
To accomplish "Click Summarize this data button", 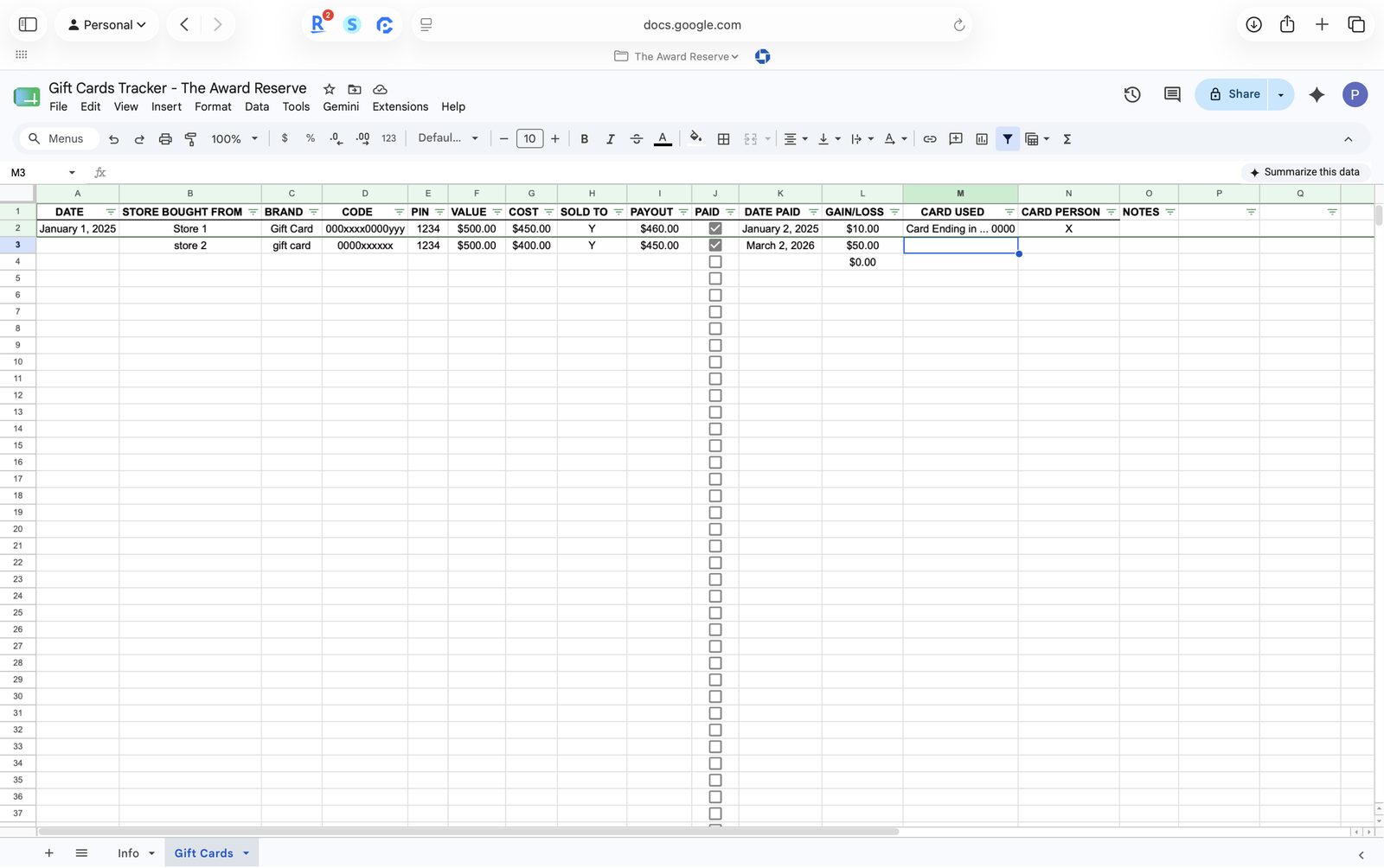I will [x=1304, y=172].
